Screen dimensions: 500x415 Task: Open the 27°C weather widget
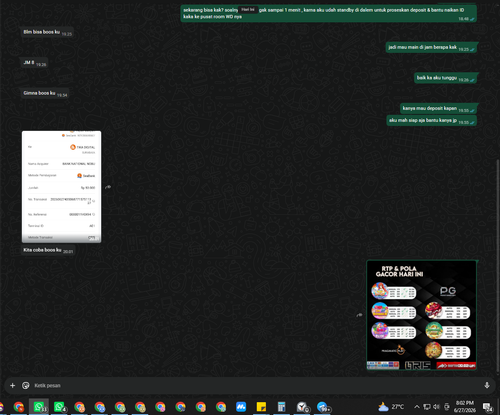391,407
